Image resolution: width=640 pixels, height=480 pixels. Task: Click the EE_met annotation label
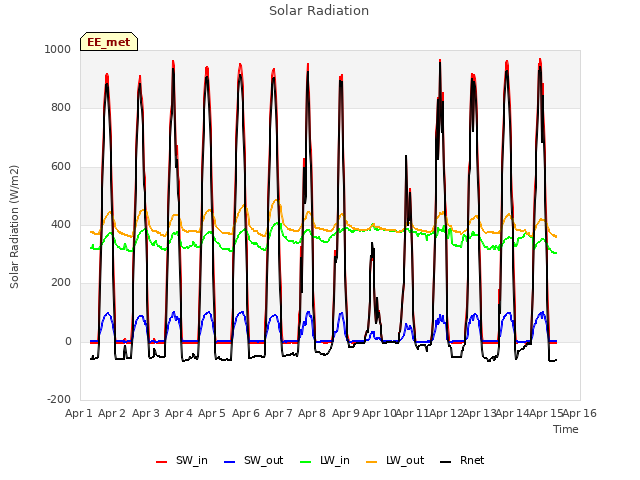(109, 42)
